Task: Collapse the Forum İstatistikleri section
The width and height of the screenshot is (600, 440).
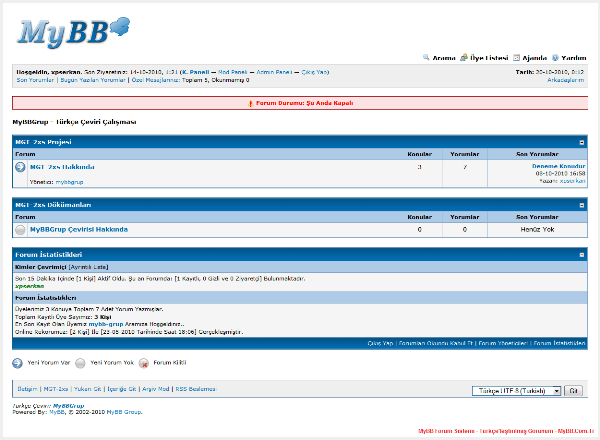Action: (x=582, y=255)
